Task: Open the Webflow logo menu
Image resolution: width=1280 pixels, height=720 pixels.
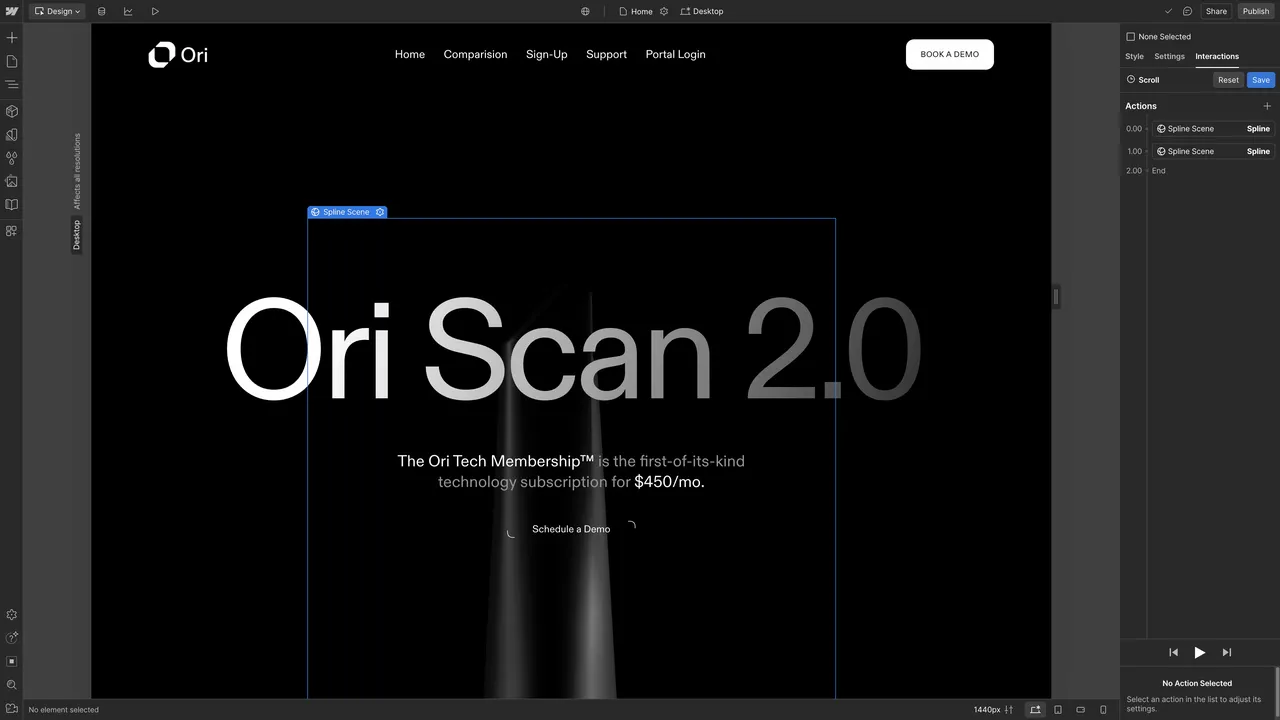Action: (x=12, y=11)
